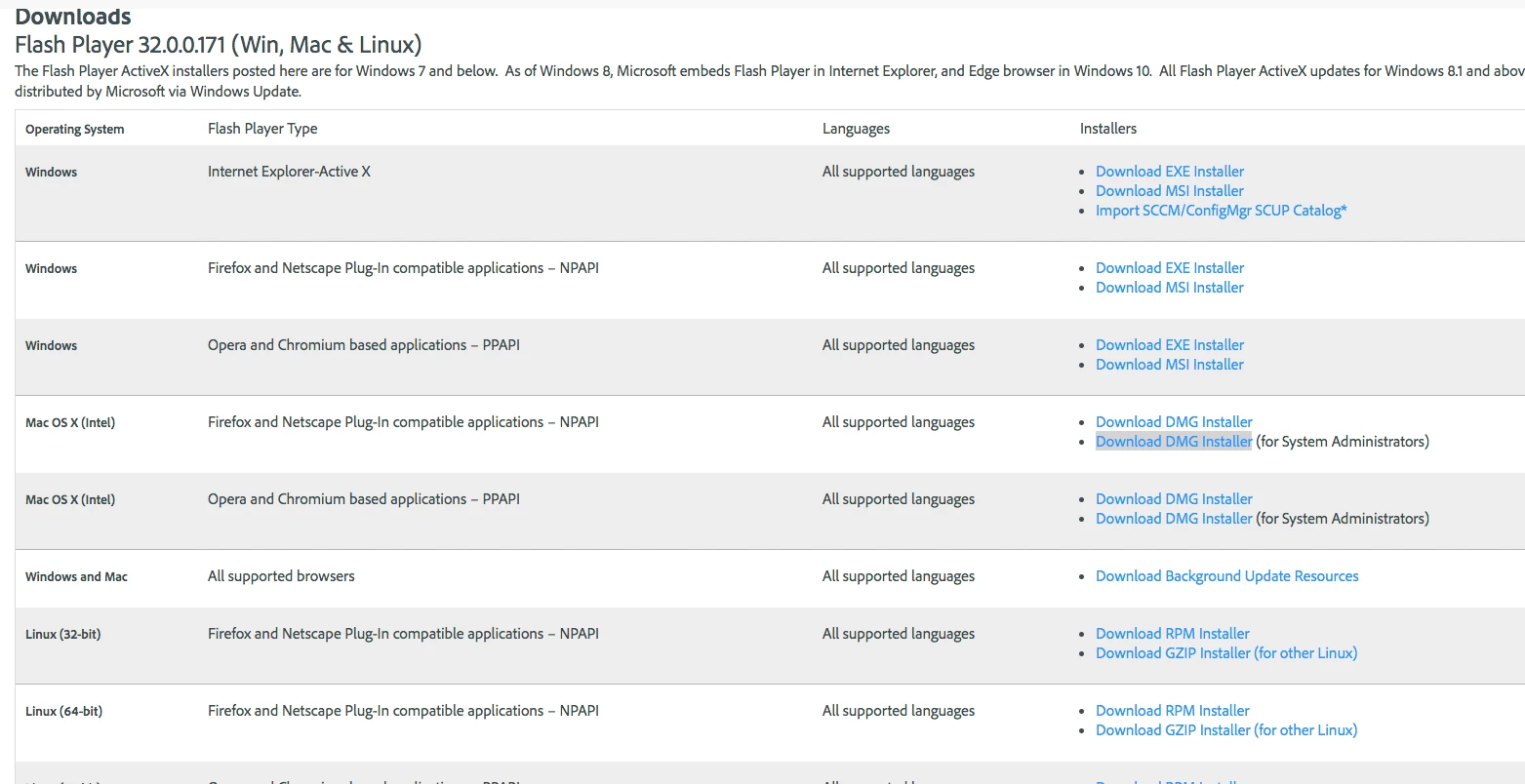Click 'Windows' OS cell in Internet Explorer row
The image size is (1525, 784).
[x=51, y=173]
